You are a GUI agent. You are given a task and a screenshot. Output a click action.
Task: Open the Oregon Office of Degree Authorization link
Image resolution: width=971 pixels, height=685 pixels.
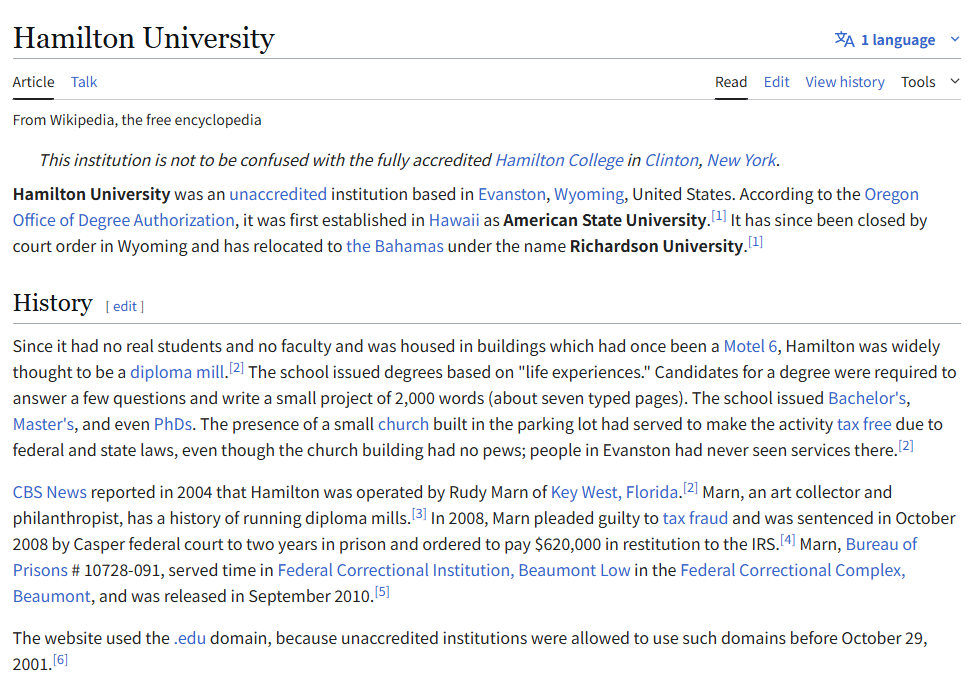(123, 220)
